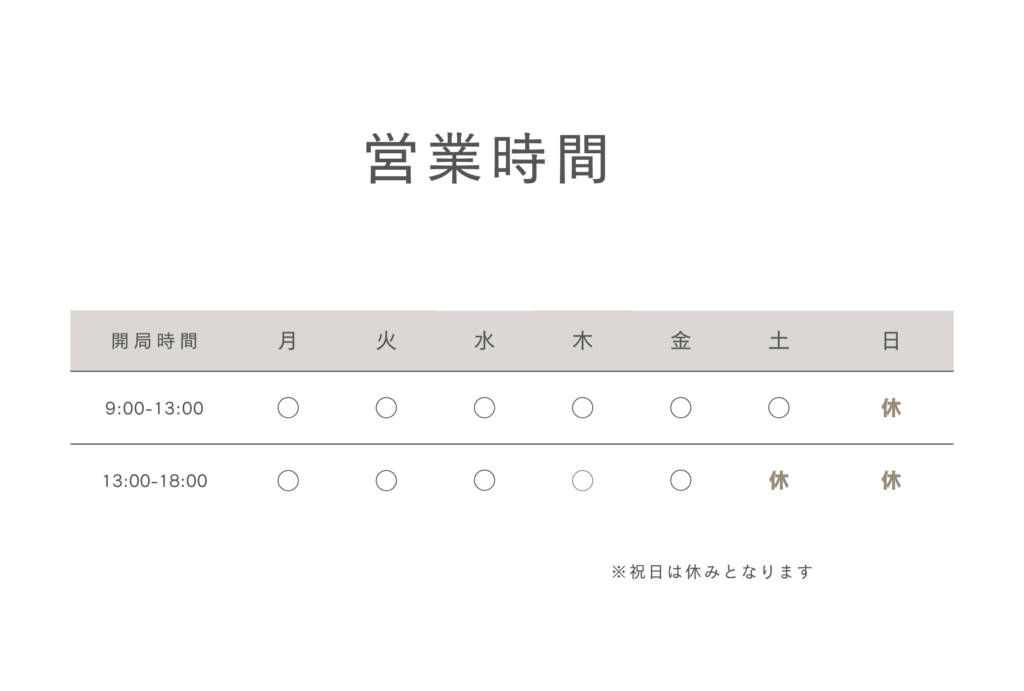Select the Saturday morning circle mark
The width and height of the screenshot is (1024, 691).
point(779,408)
